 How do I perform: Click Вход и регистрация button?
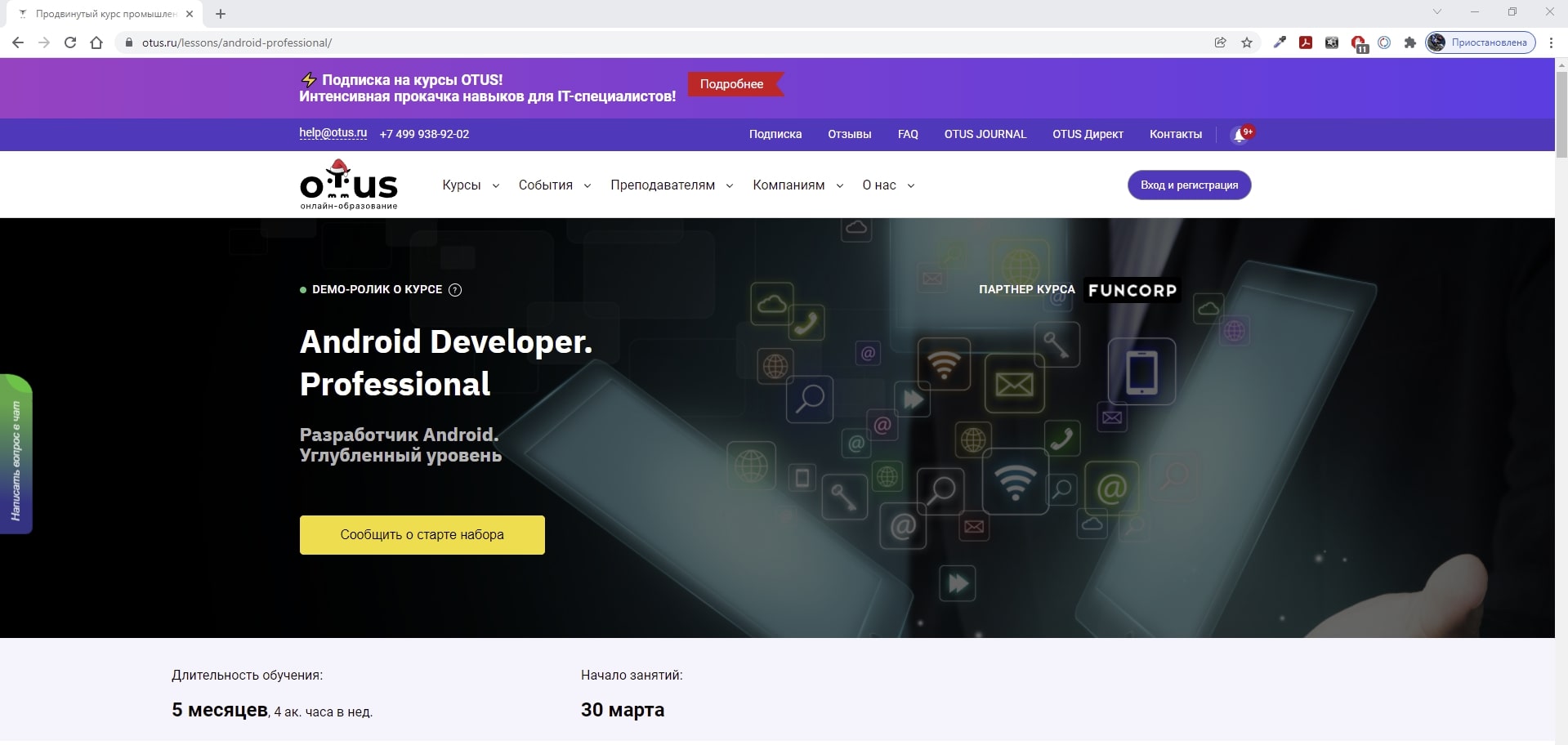[x=1190, y=185]
